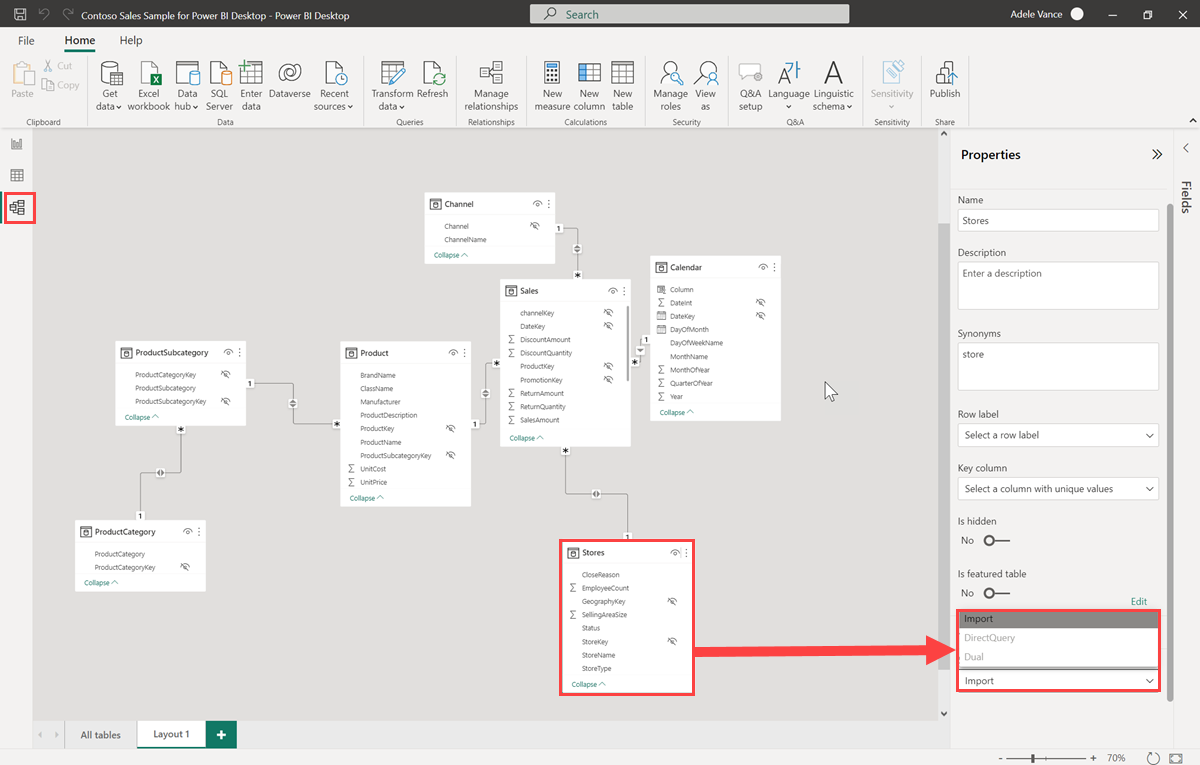Click the Synonyms text box
The image size is (1200, 765).
click(x=1058, y=367)
